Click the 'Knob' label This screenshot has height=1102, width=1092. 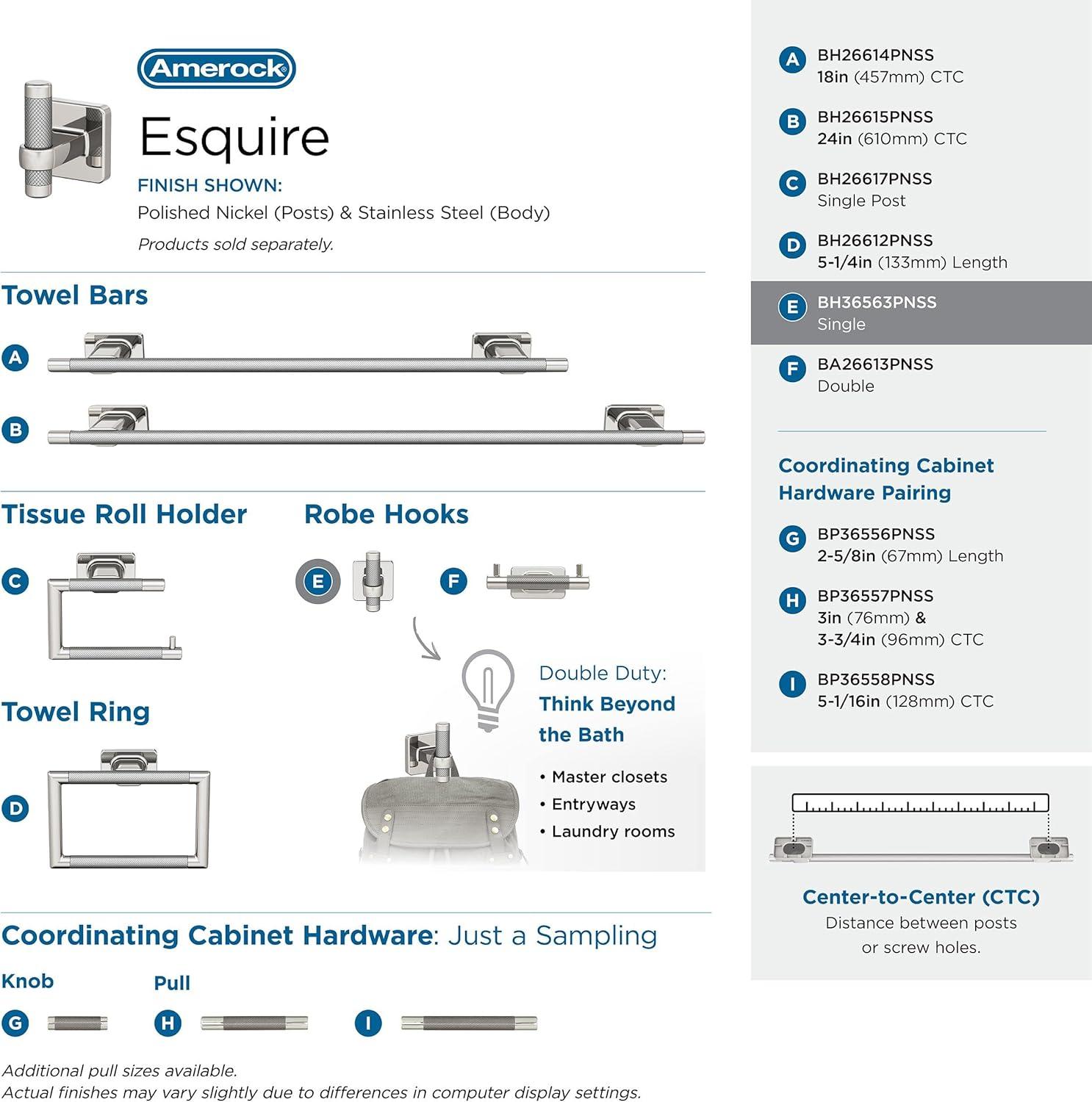point(27,981)
